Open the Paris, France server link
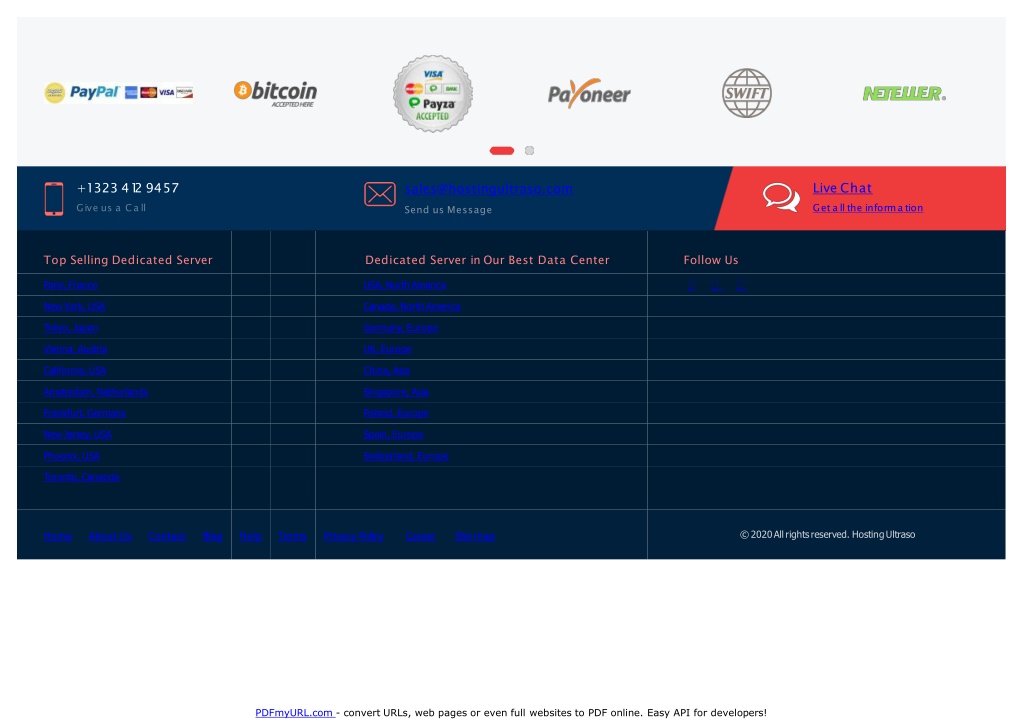This screenshot has height=723, width=1024. pos(71,285)
